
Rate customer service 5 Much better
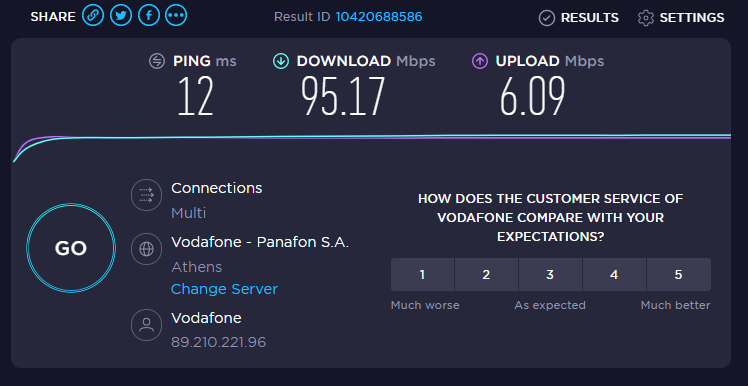[x=678, y=275]
